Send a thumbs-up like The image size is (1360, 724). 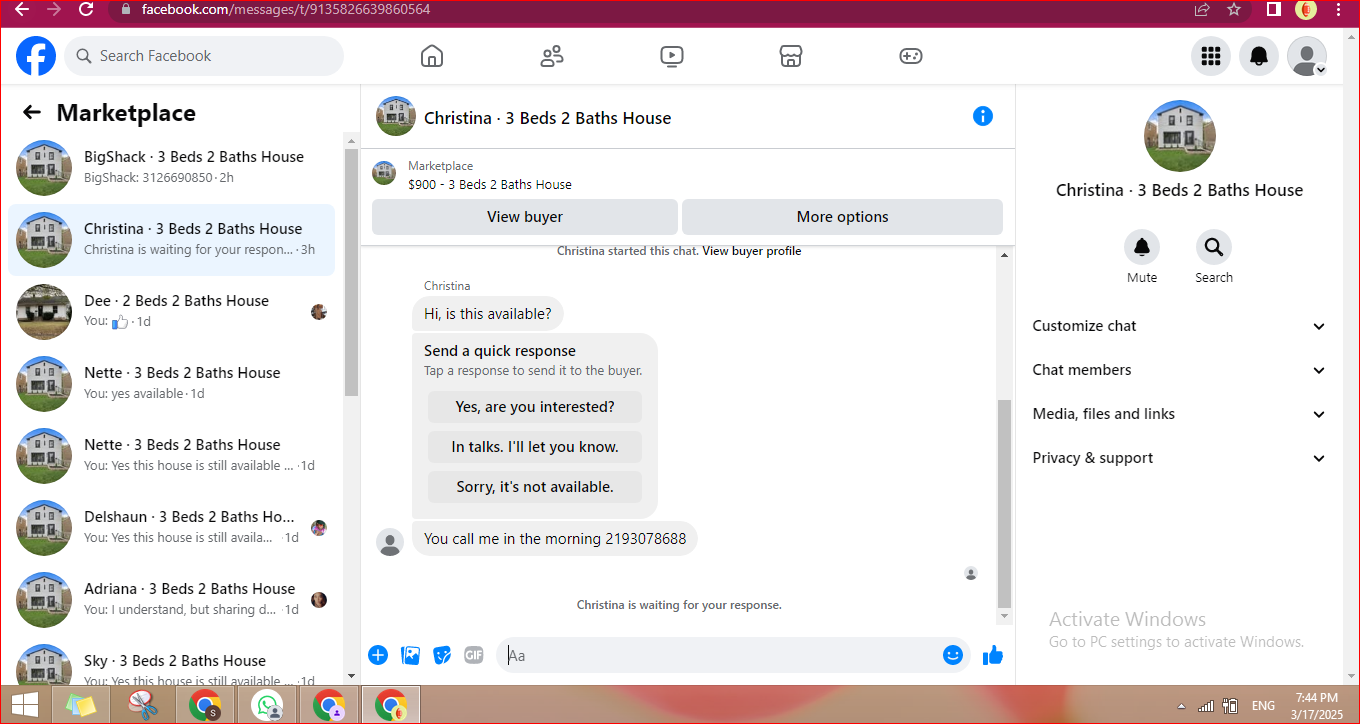pos(992,655)
